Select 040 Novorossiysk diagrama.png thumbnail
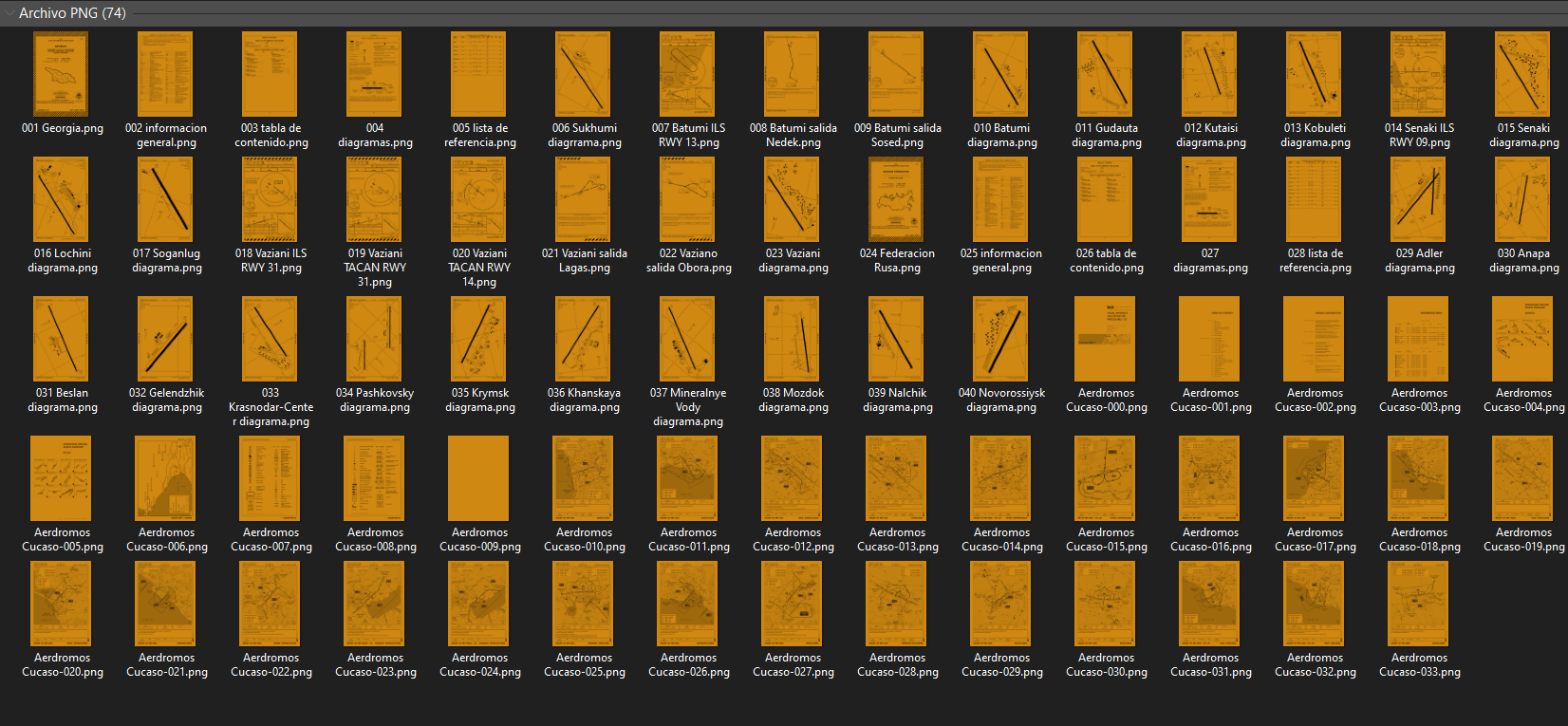Image resolution: width=1568 pixels, height=726 pixels. 1000,339
